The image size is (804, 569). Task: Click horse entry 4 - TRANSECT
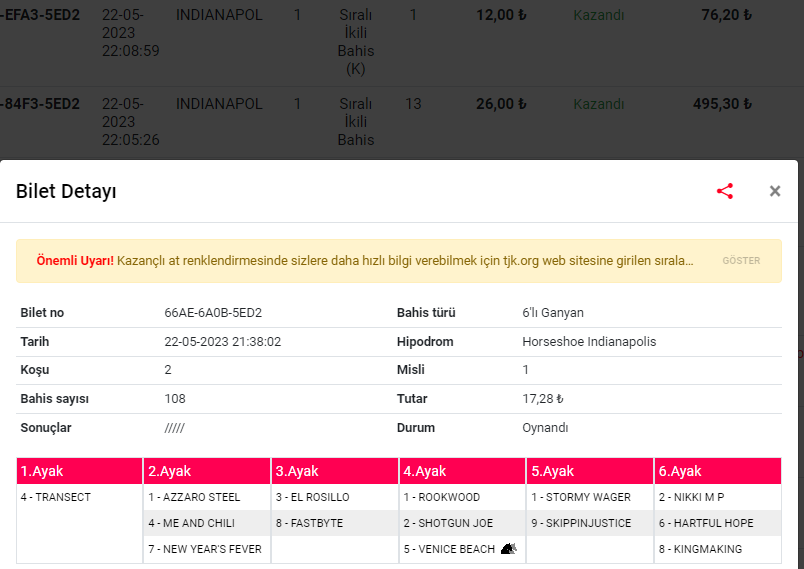tap(55, 497)
